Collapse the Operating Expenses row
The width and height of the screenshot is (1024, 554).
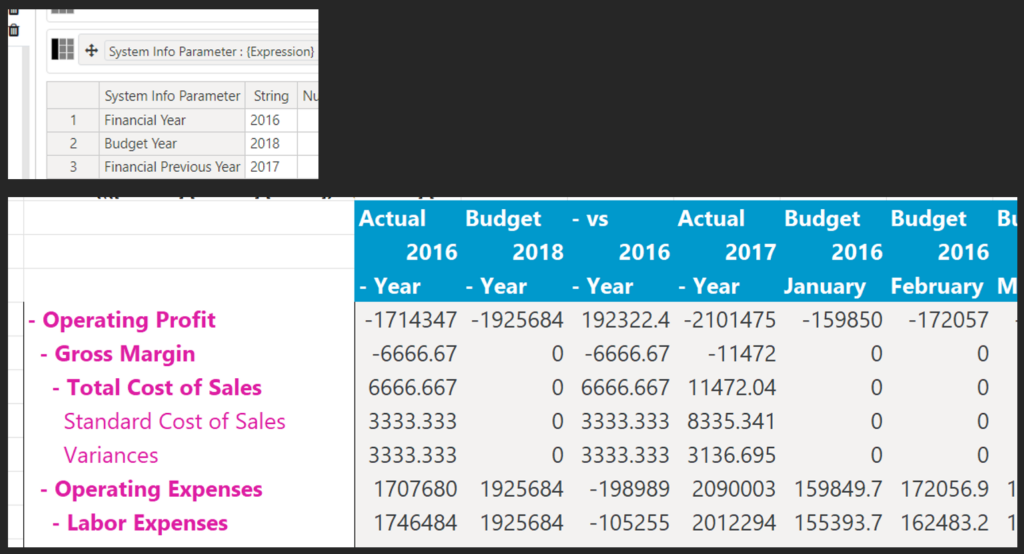(45, 490)
